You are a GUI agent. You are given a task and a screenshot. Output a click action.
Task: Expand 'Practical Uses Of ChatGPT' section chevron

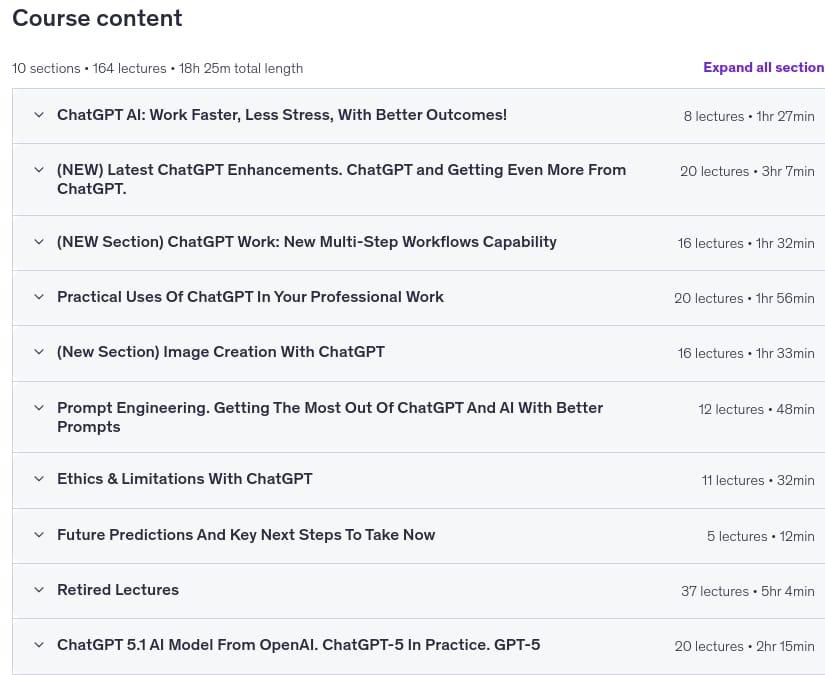[39, 297]
